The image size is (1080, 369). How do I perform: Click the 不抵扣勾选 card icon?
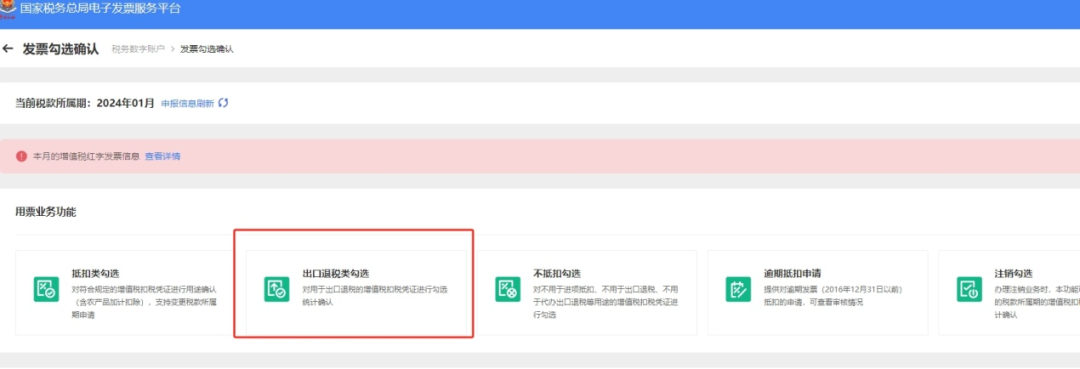tap(508, 288)
